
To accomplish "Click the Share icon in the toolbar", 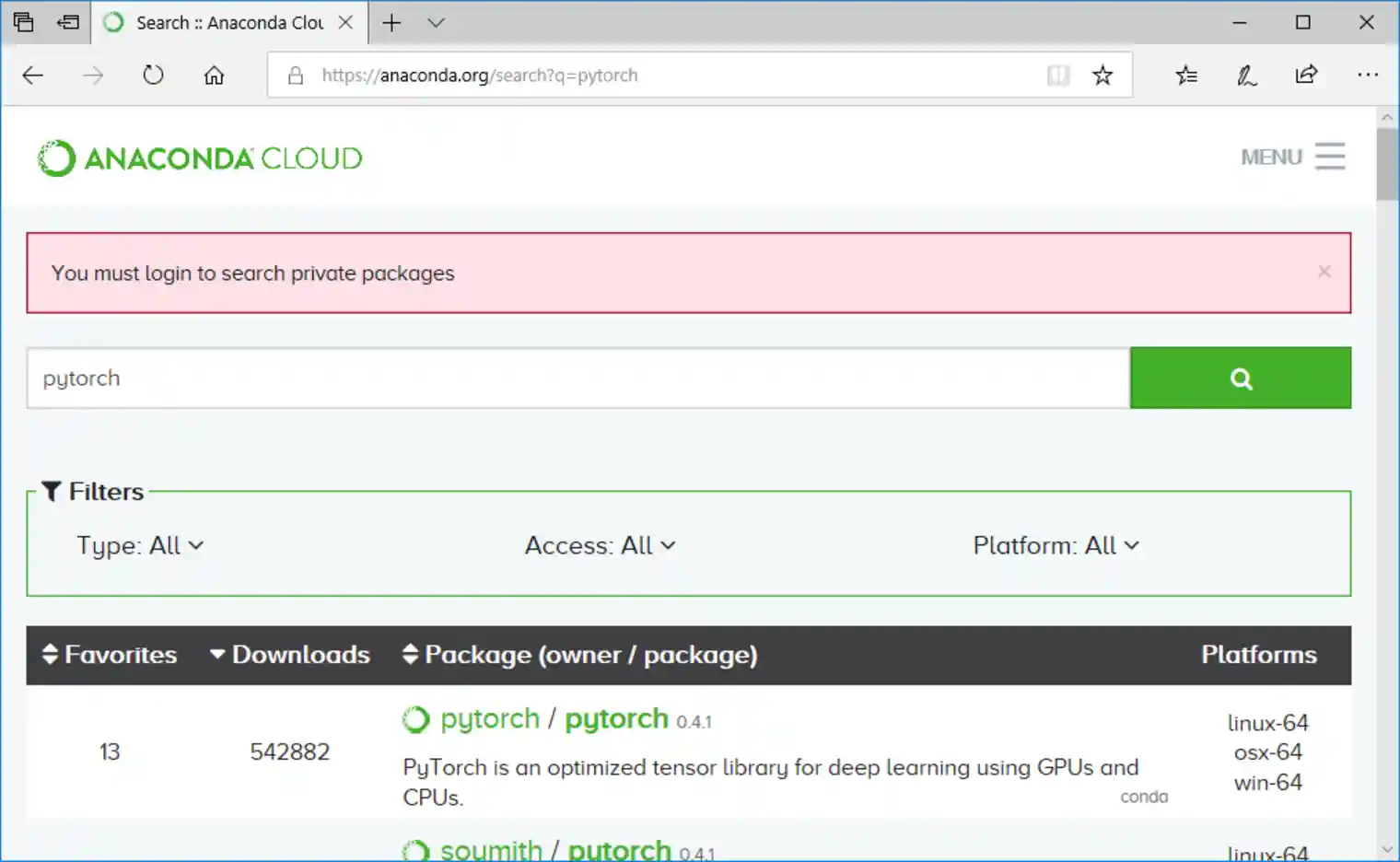I will pyautogui.click(x=1306, y=75).
